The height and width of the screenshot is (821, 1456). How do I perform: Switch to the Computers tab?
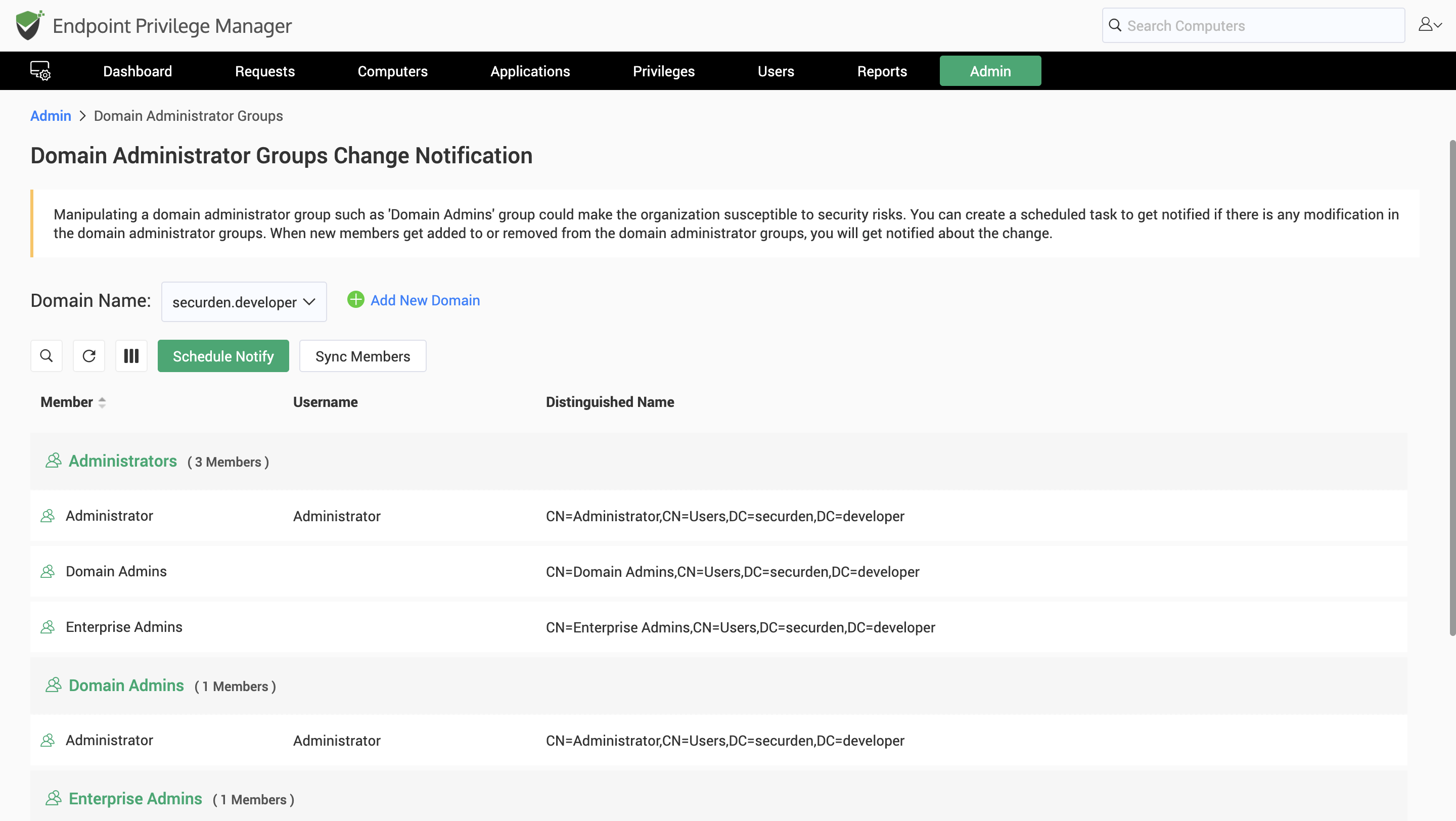[x=392, y=71]
